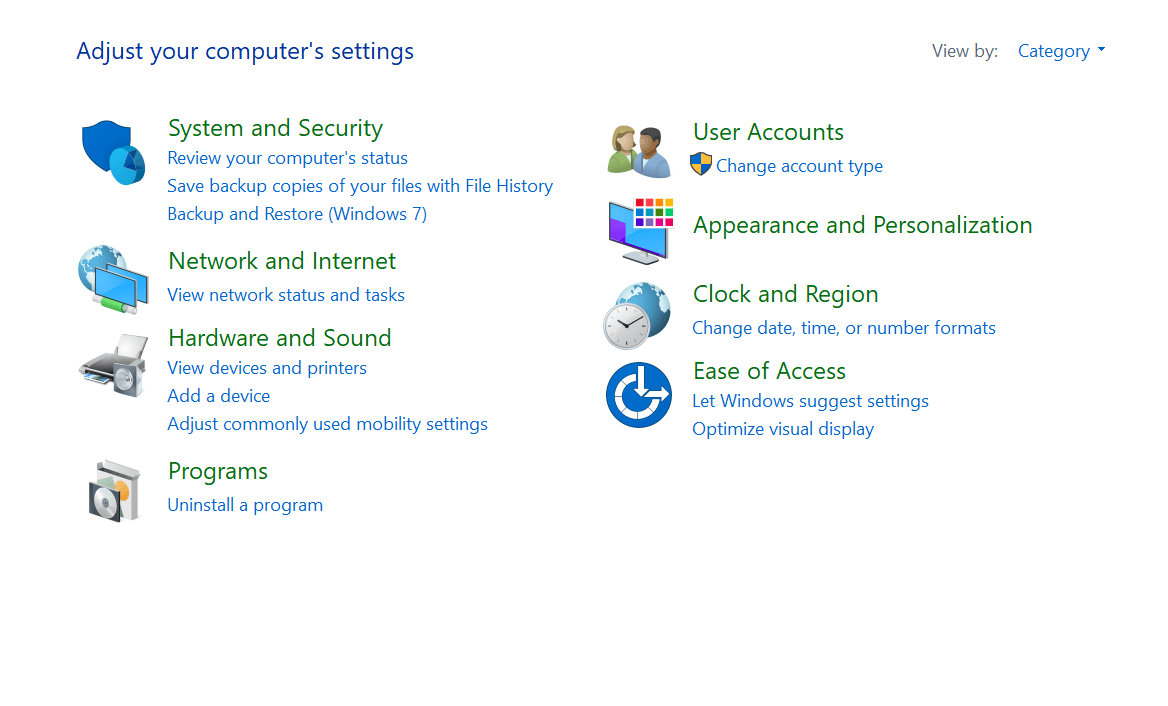Select Review your computer's status

point(287,158)
